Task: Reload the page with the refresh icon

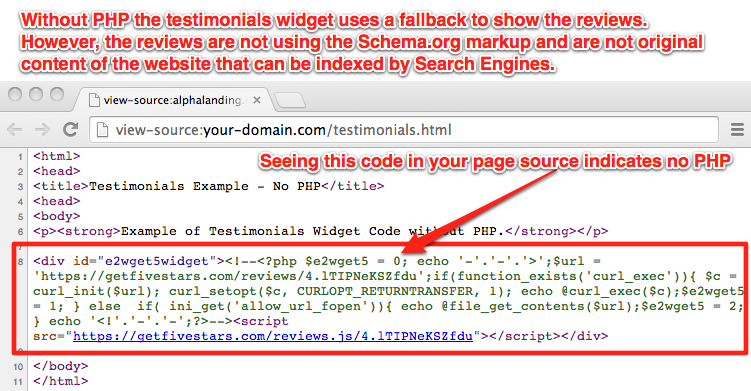Action: [70, 129]
